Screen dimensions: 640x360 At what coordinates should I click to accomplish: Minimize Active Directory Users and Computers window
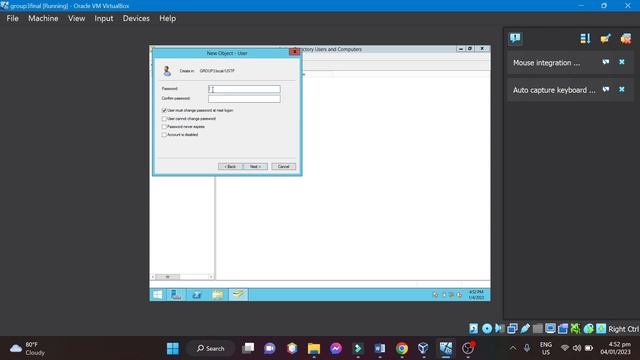(461, 49)
